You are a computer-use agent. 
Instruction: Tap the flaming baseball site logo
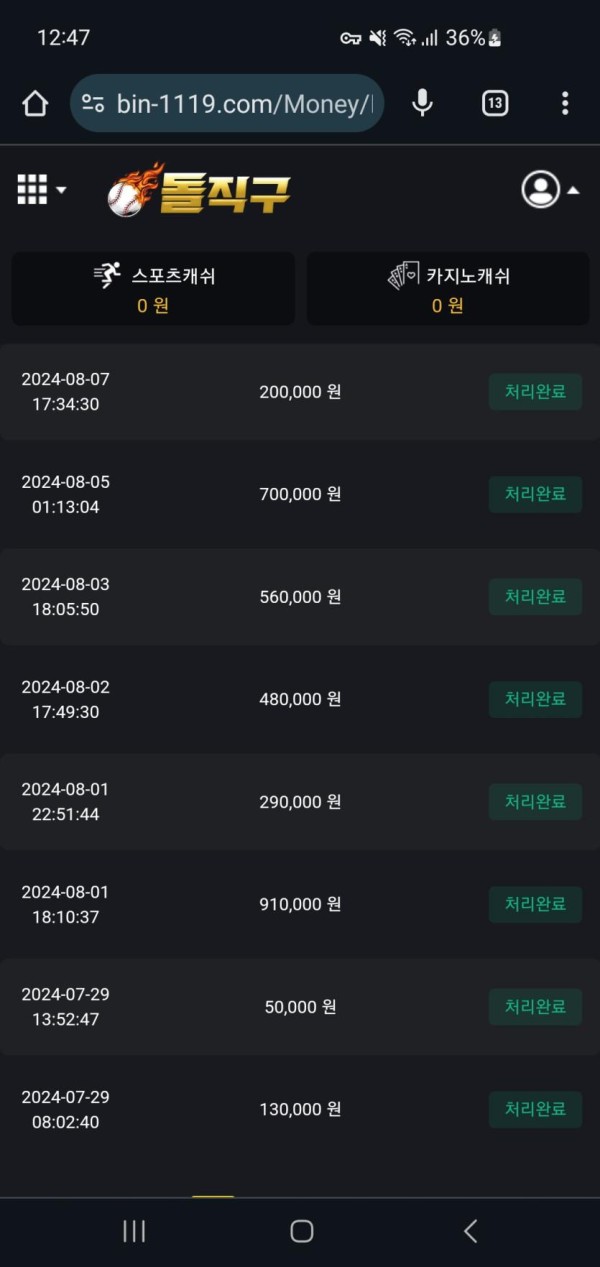point(199,189)
